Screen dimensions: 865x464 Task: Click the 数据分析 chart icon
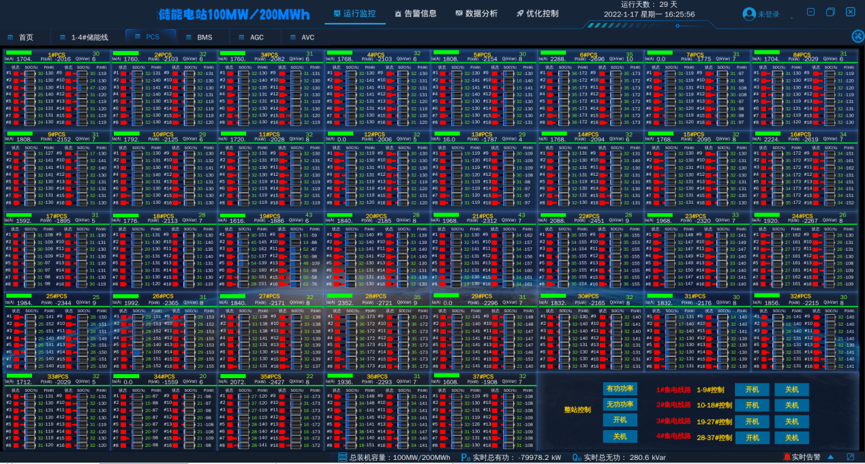(x=459, y=14)
